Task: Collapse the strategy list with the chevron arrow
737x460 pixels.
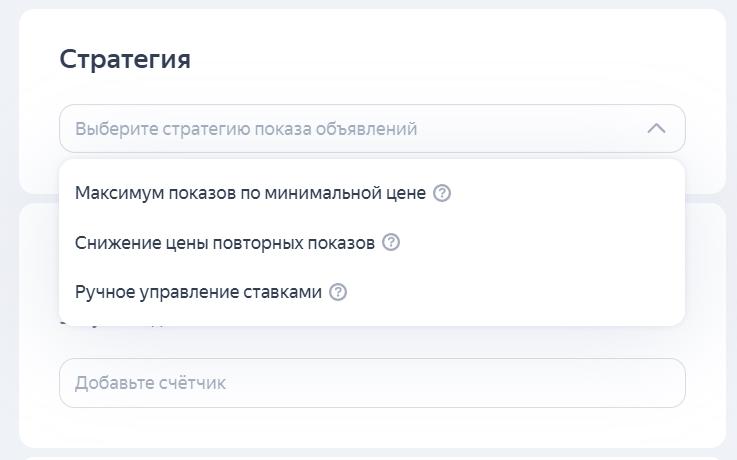Action: point(656,129)
